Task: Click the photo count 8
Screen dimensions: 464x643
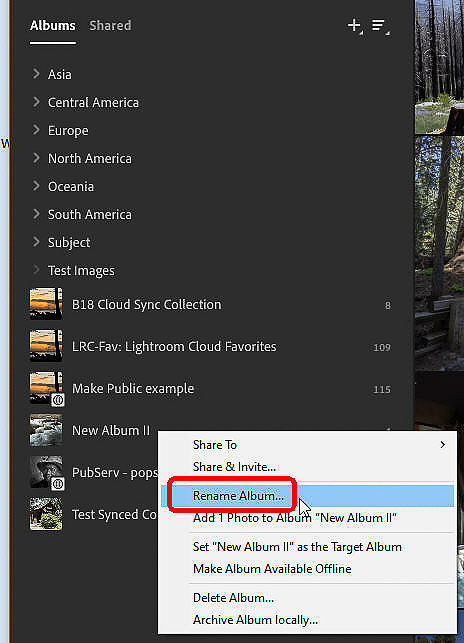Action: [x=388, y=305]
